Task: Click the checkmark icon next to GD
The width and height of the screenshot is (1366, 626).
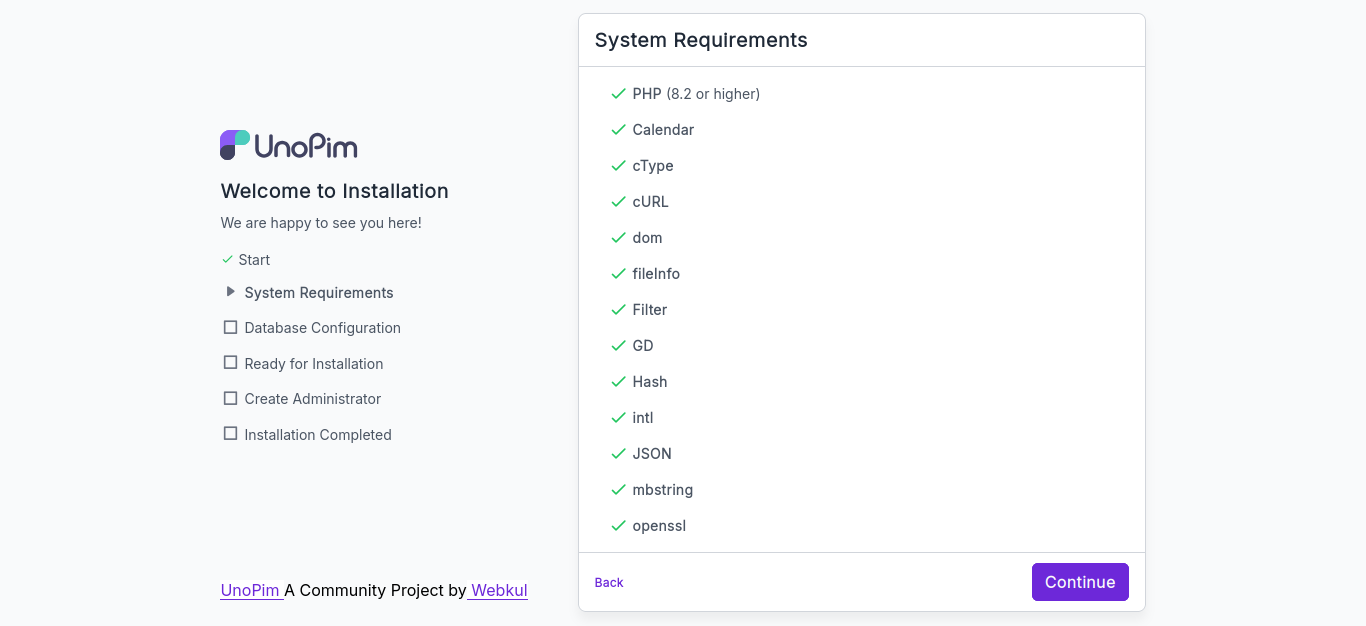Action: pos(618,346)
